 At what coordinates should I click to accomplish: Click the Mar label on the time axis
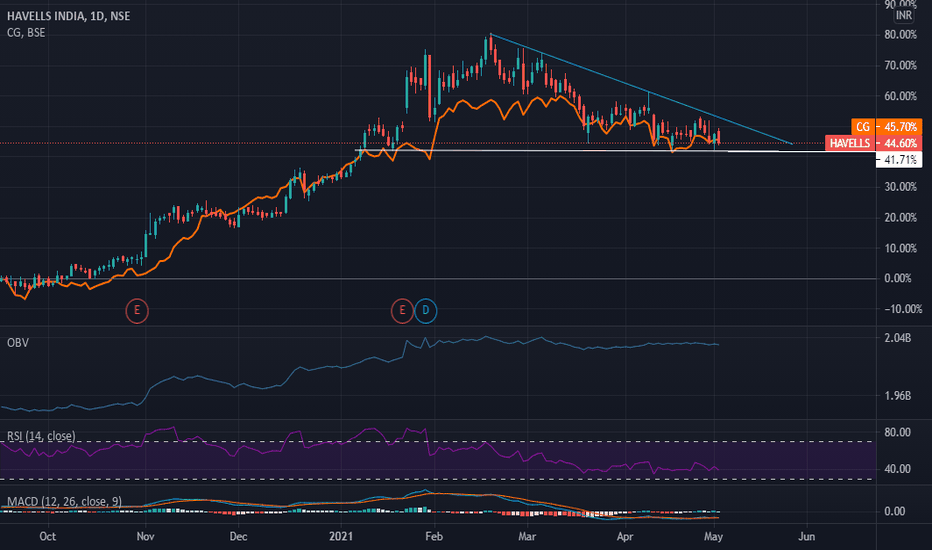(x=527, y=536)
